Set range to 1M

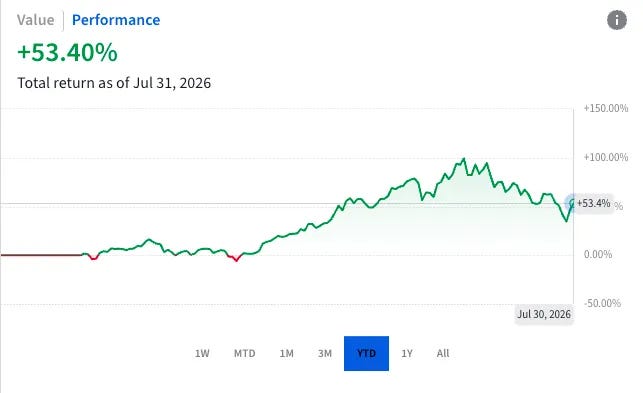pyautogui.click(x=287, y=353)
